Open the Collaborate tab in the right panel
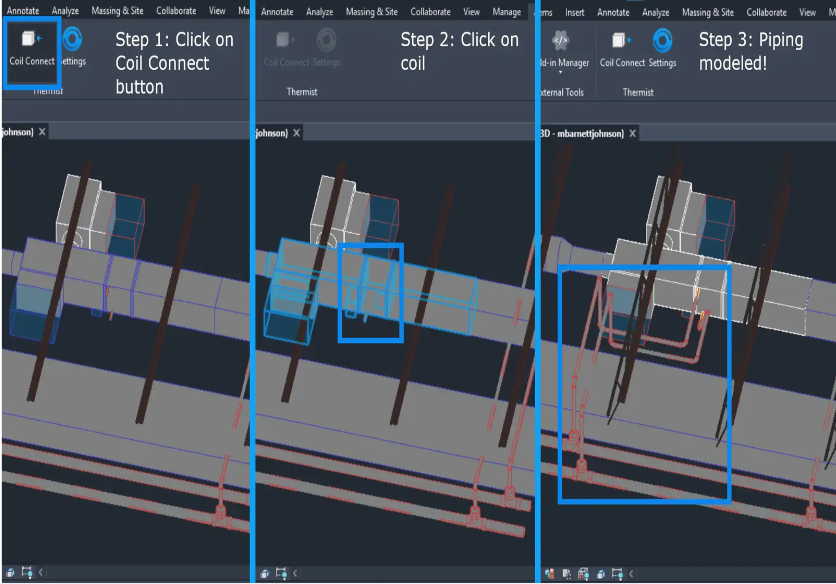Viewport: 836px width, 584px height. pos(766,12)
